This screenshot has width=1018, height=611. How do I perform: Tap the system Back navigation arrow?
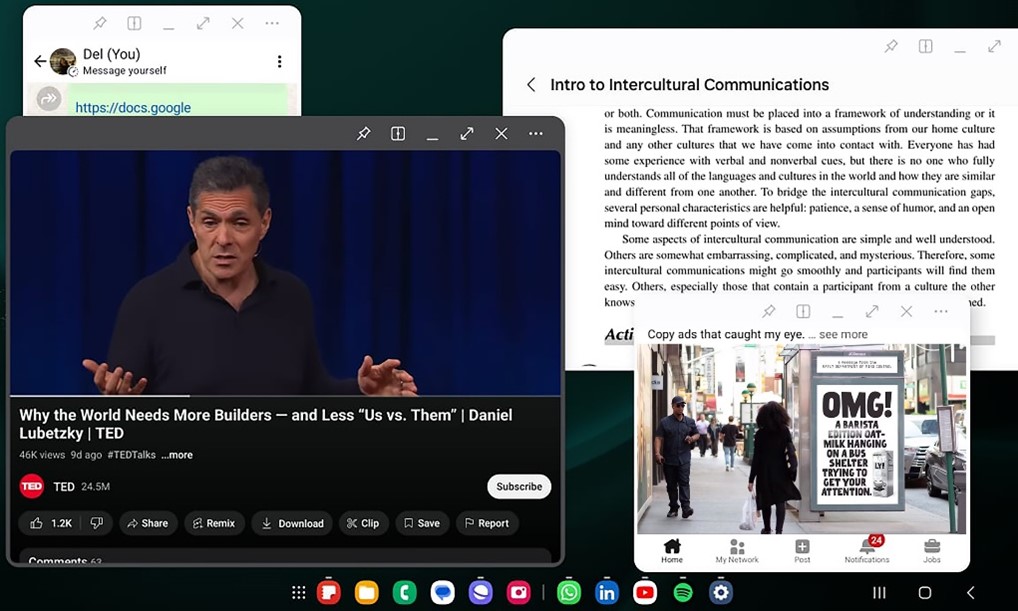pos(971,592)
